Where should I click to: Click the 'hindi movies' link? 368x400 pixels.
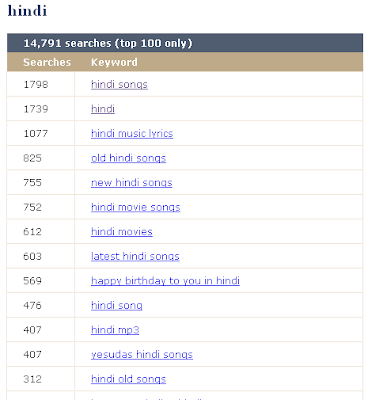pyautogui.click(x=122, y=232)
